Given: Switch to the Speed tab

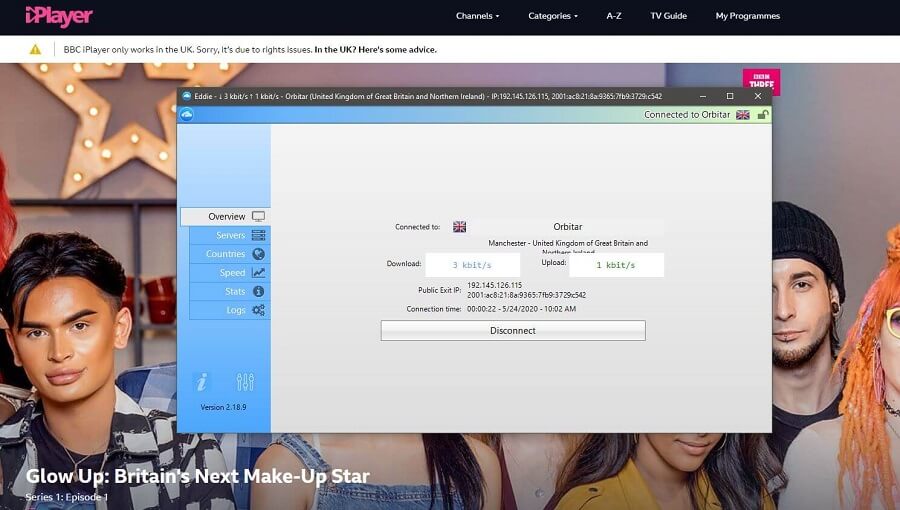Looking at the screenshot, I should 230,272.
